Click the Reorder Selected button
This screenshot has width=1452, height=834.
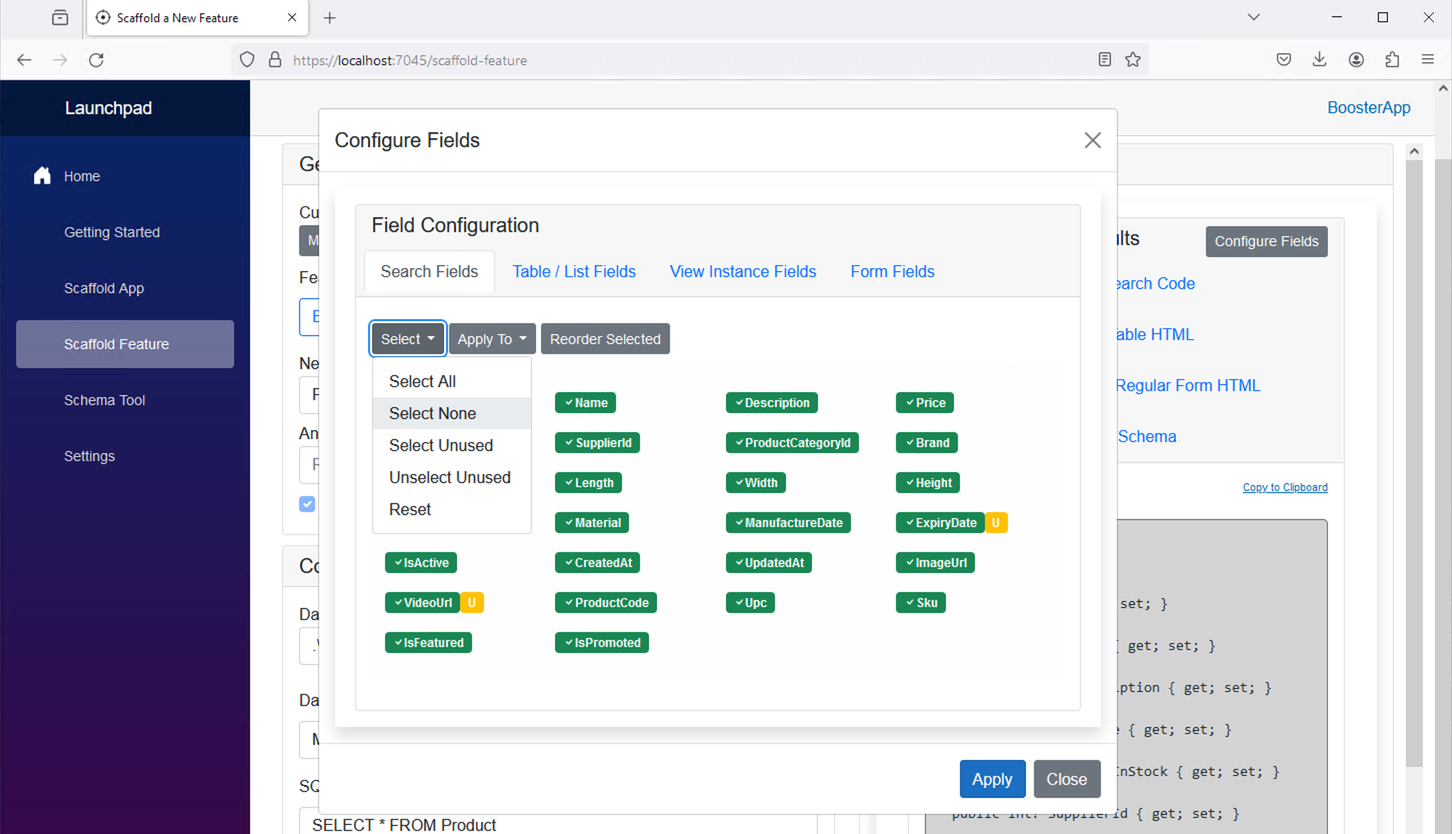tap(605, 339)
